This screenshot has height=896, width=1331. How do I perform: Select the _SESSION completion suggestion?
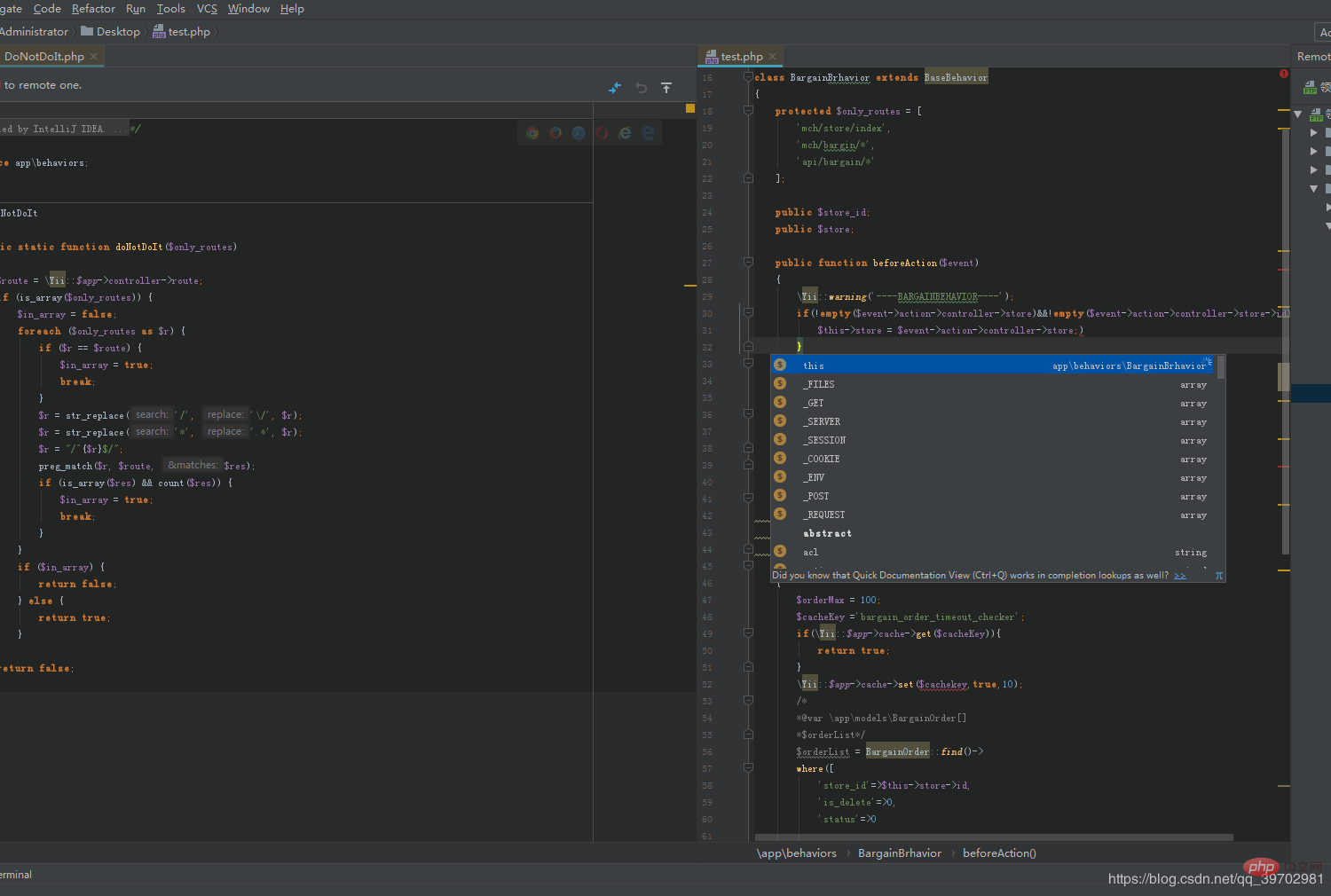[x=993, y=440]
